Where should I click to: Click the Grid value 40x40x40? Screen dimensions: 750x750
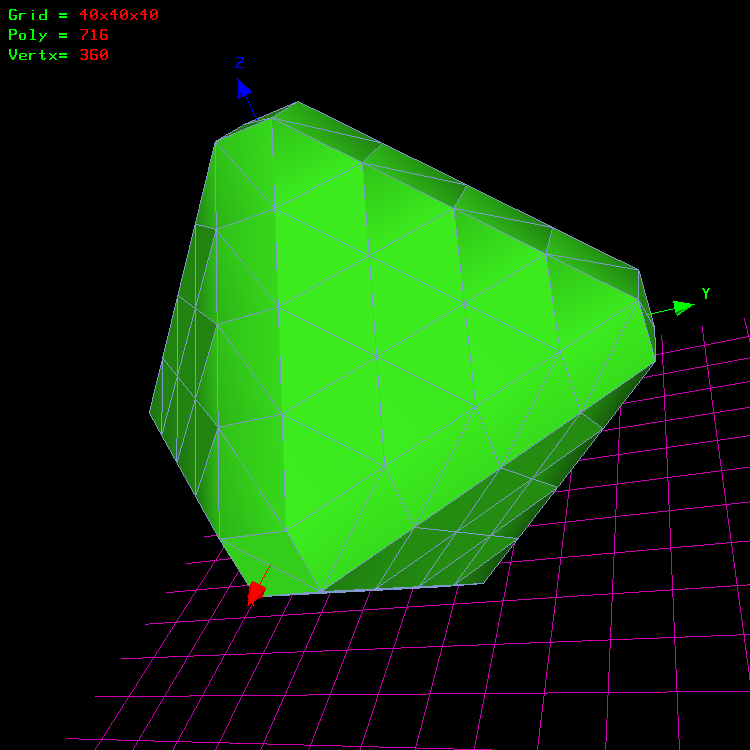119,15
